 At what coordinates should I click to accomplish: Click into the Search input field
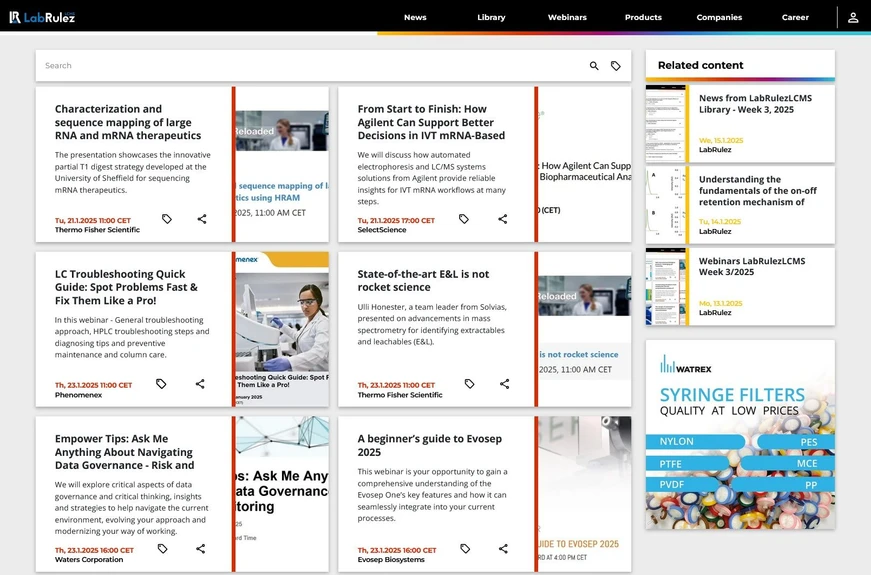tap(300, 66)
